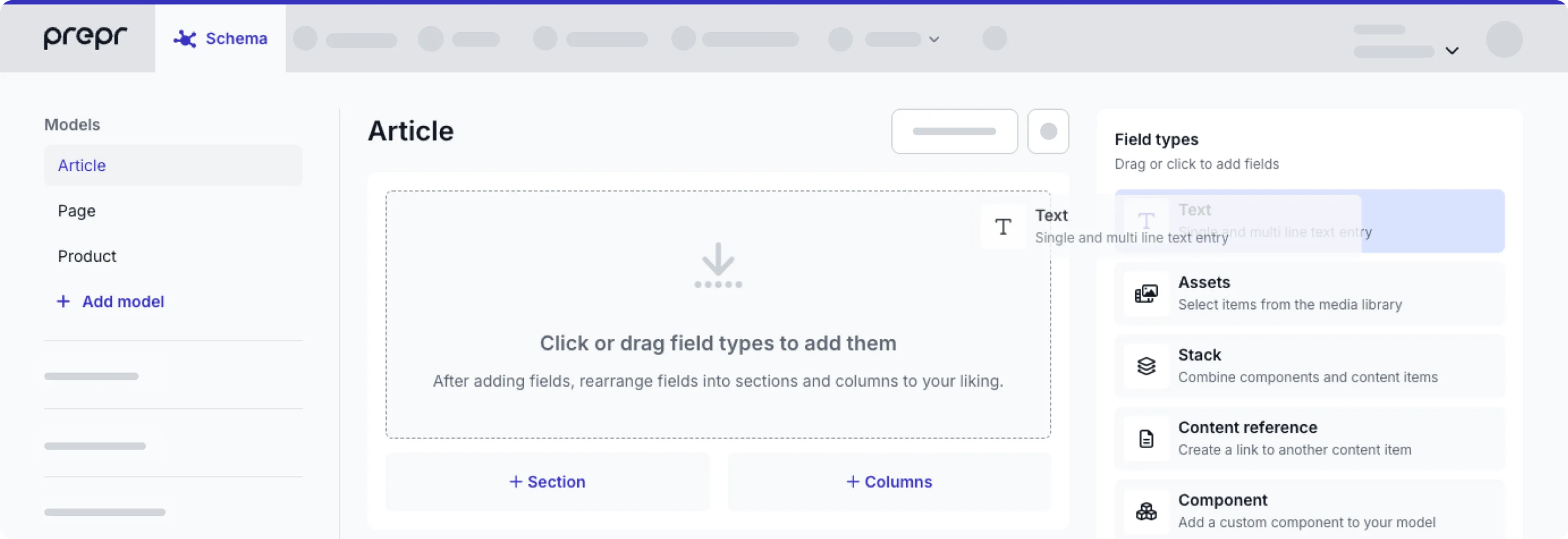
Task: Click the dragged Text field T icon
Action: click(1003, 227)
